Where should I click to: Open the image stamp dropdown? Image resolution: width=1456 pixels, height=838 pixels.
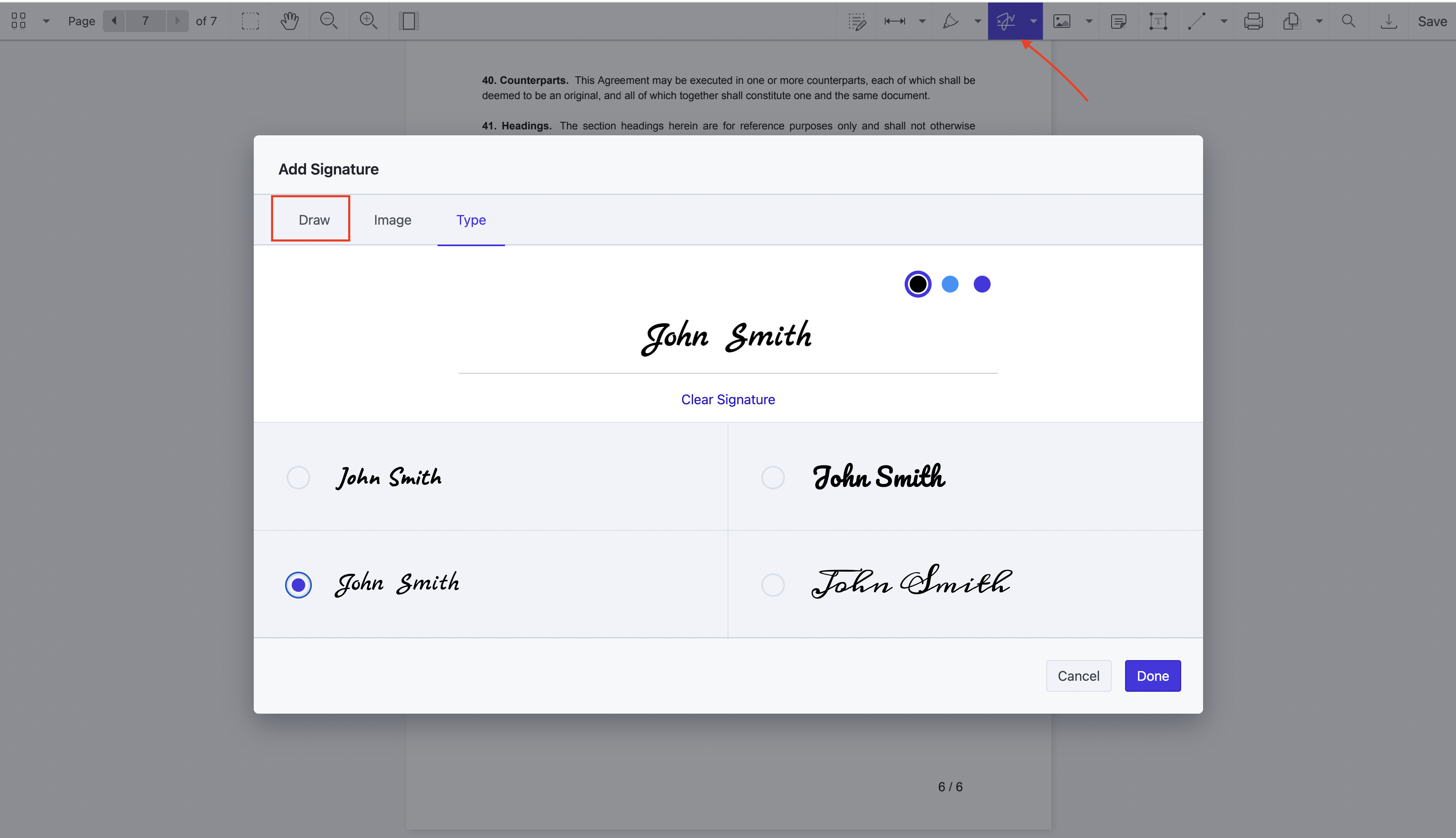pos(1088,21)
